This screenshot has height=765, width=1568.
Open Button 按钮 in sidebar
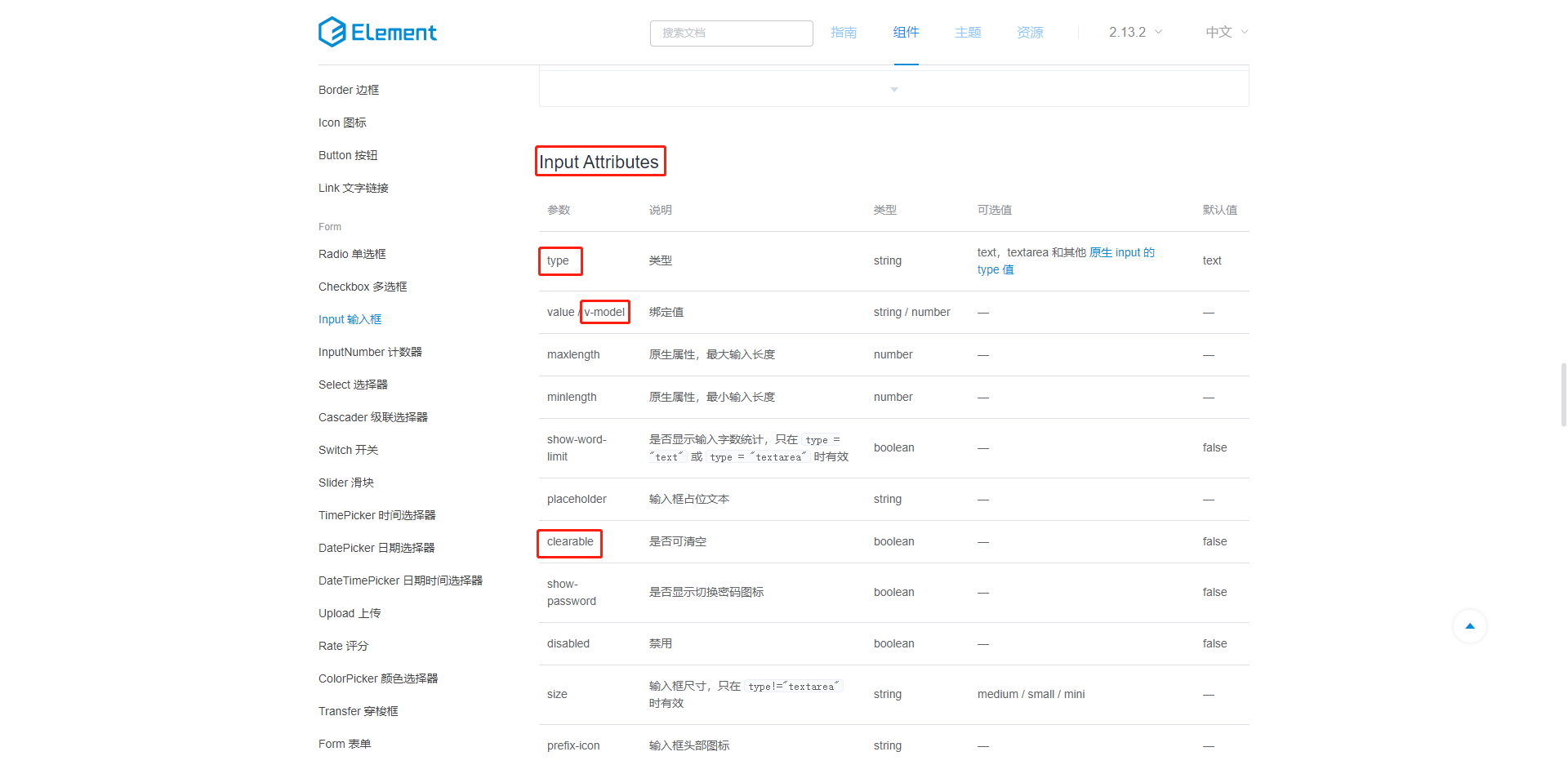[348, 155]
